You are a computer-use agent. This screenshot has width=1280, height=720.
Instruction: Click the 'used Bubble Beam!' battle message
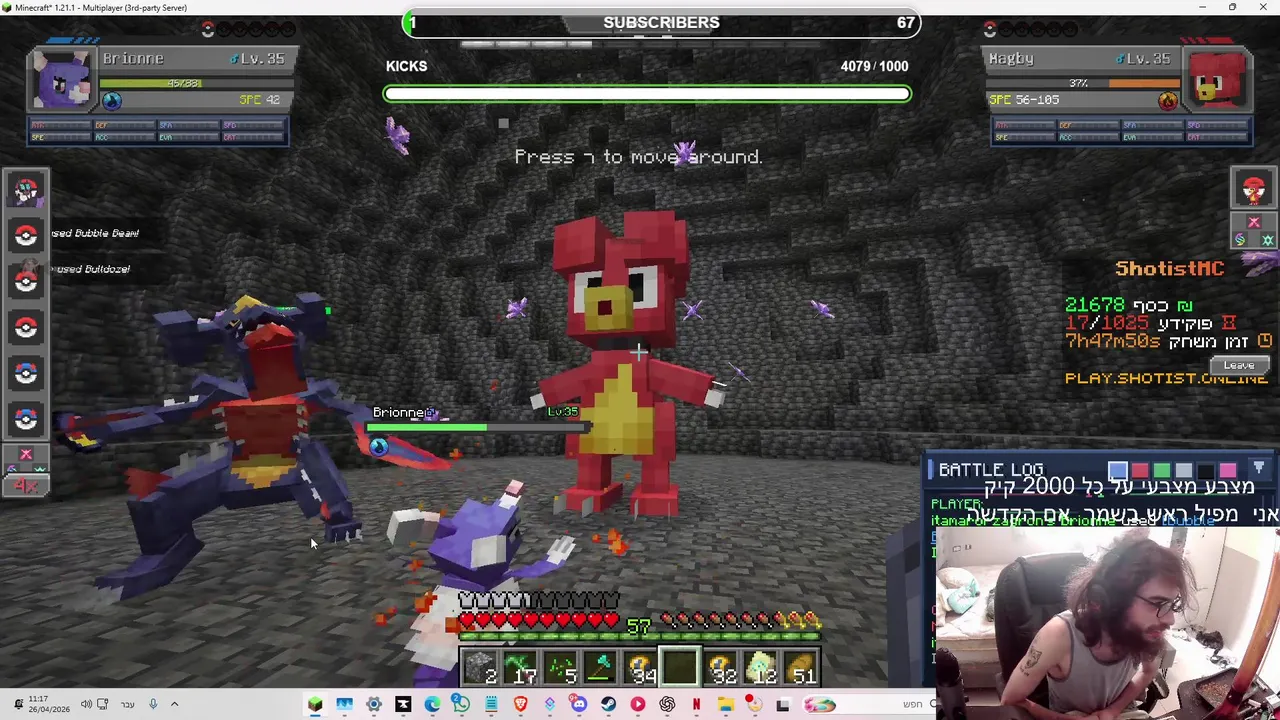pos(96,233)
